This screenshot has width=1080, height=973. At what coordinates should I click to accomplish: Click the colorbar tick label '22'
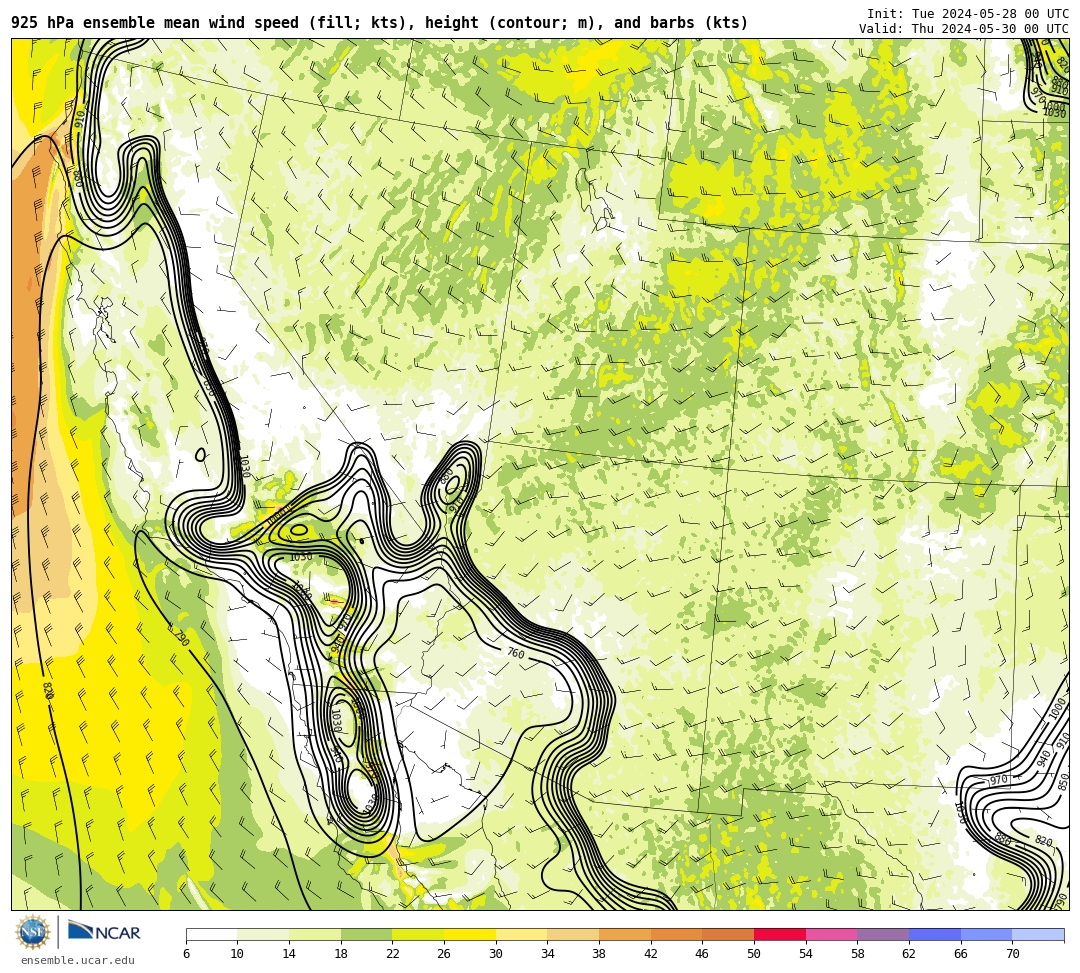pyautogui.click(x=393, y=954)
